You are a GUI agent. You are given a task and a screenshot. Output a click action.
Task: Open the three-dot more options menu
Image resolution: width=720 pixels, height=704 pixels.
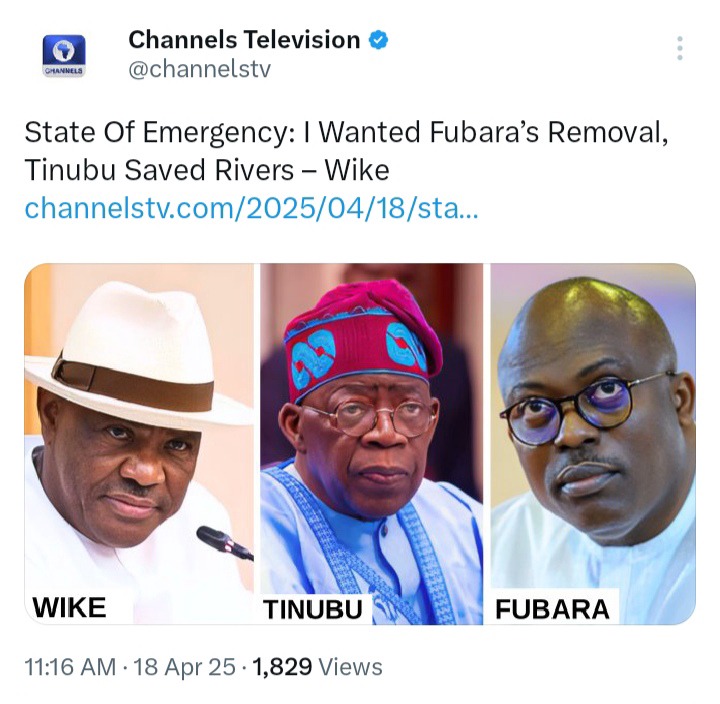[680, 48]
